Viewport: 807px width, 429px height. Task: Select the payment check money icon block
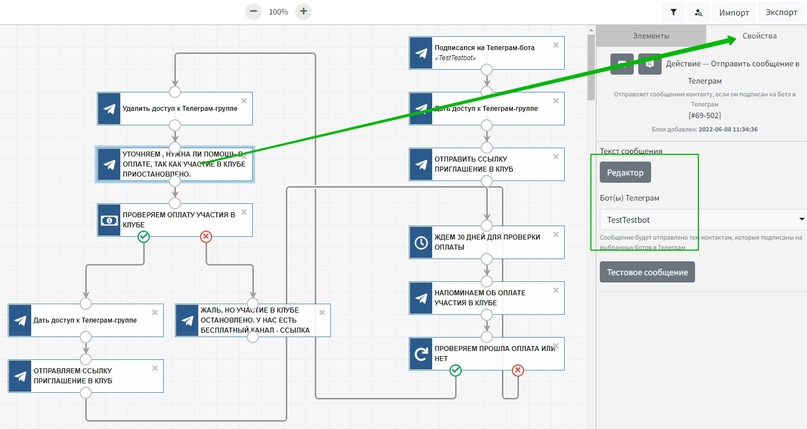[x=109, y=219]
